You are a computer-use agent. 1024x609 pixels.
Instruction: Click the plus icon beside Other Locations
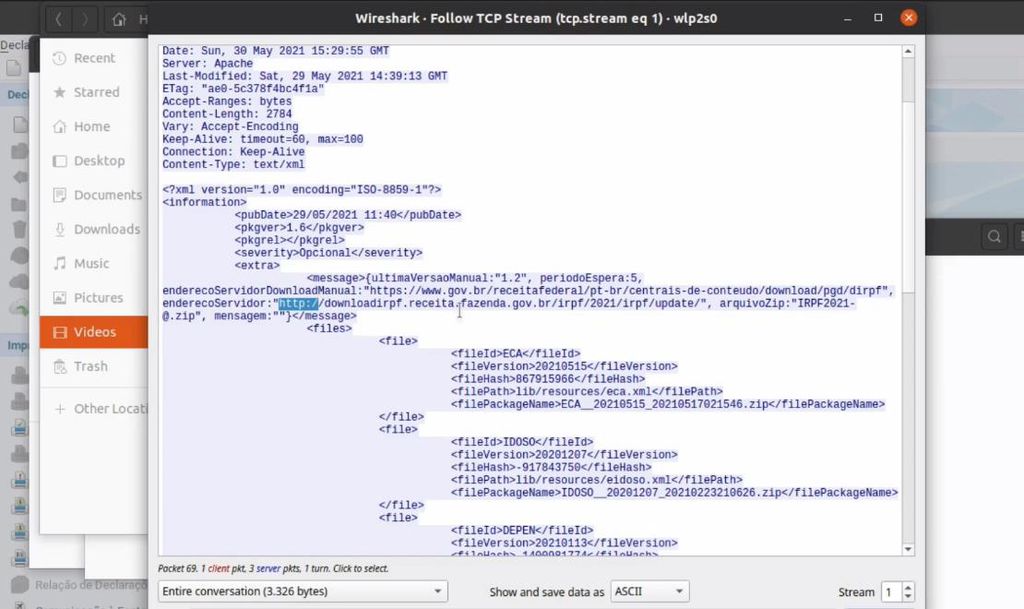point(59,409)
